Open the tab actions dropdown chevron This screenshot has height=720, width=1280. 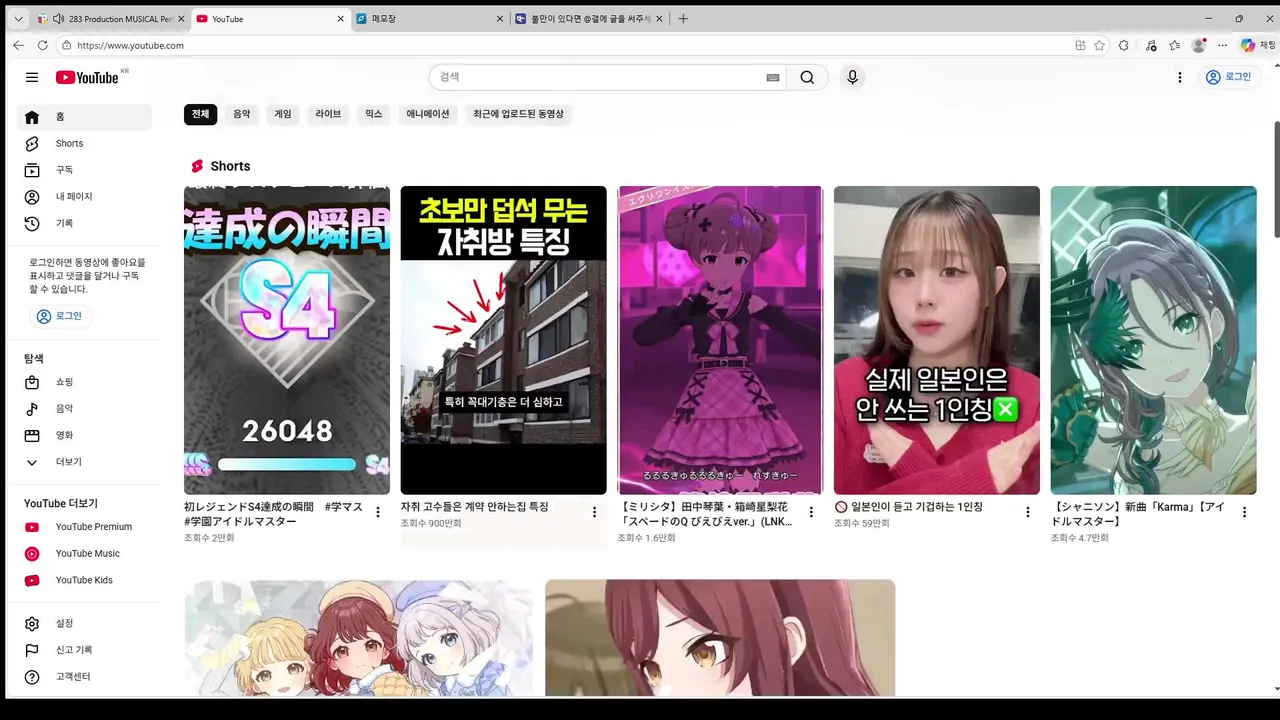point(18,19)
